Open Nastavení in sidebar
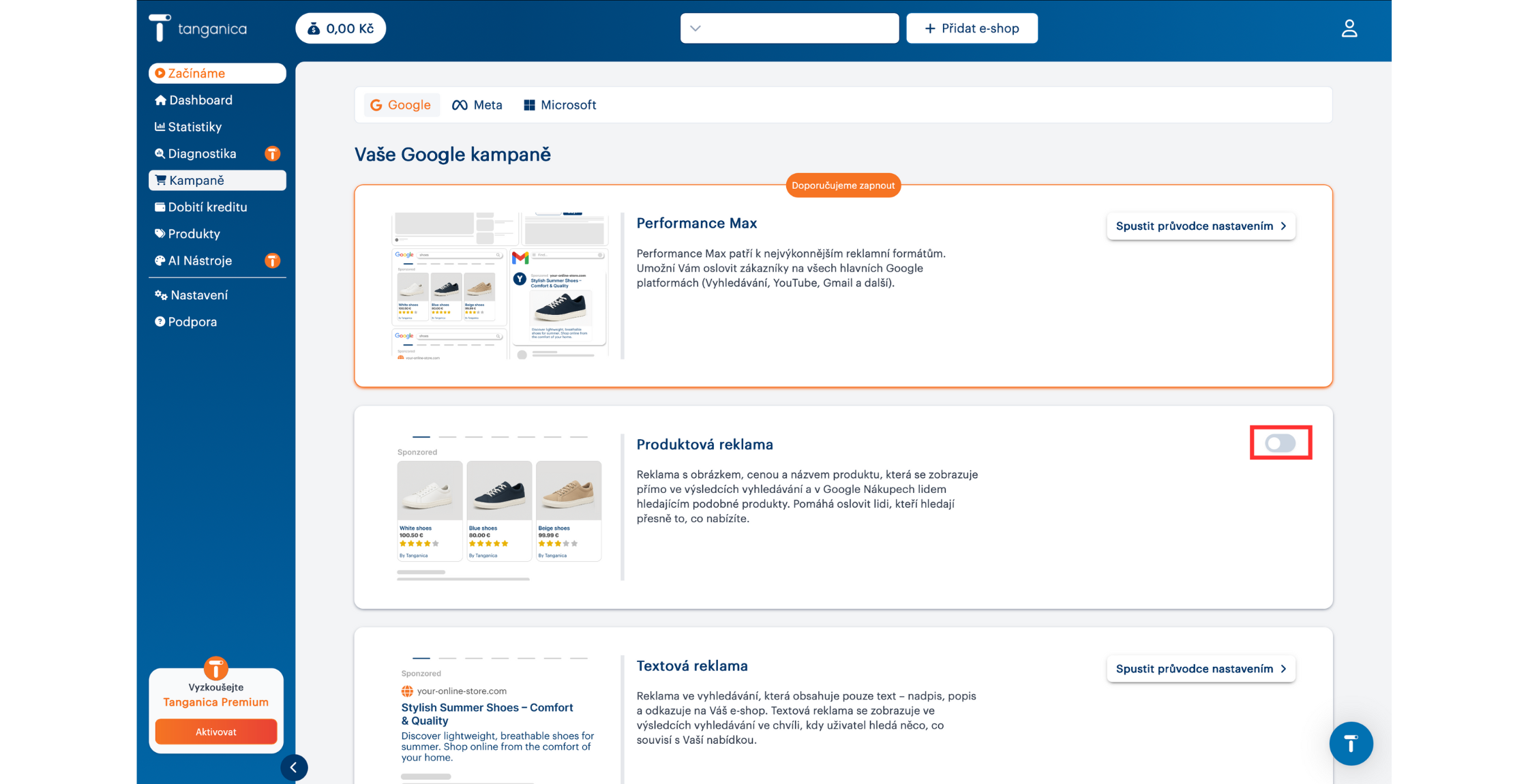This screenshot has height=784, width=1528. pos(217,295)
